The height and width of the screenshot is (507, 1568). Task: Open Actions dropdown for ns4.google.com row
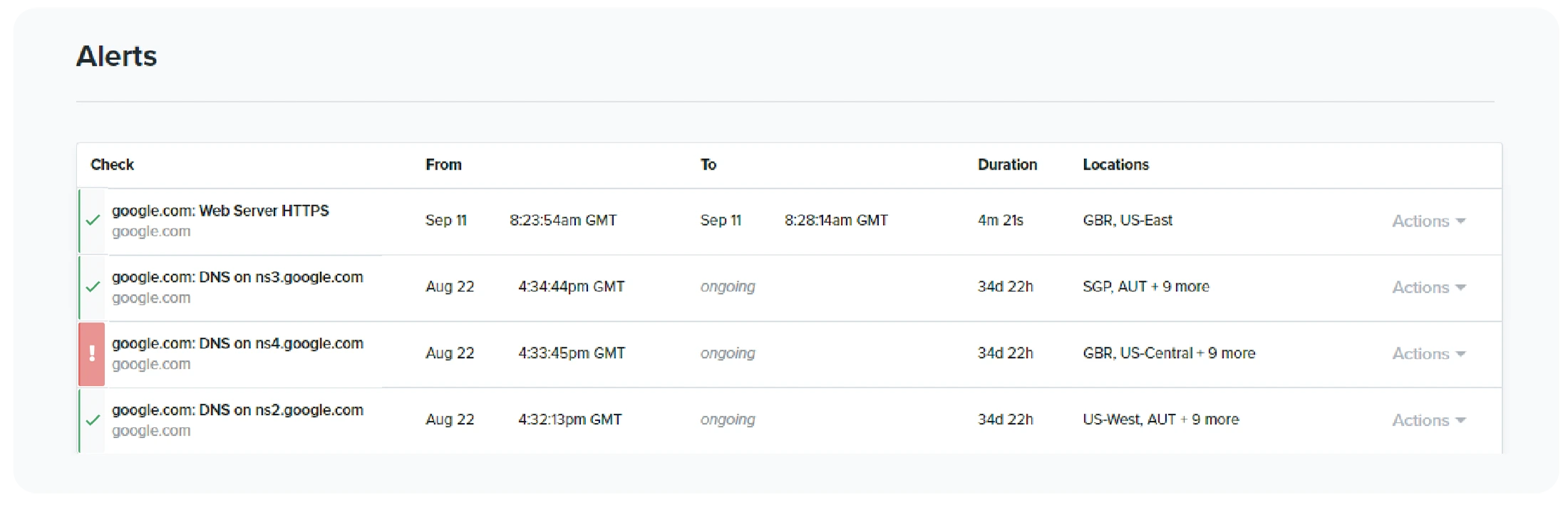[1428, 354]
